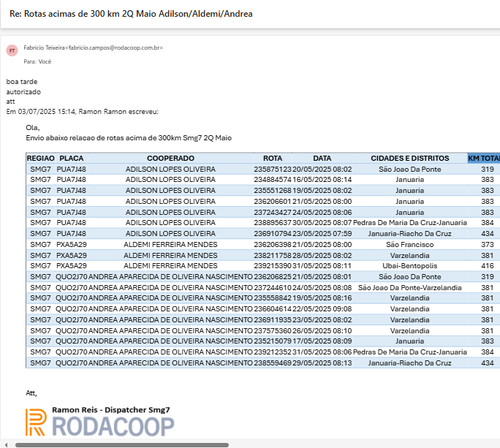The image size is (500, 448).
Task: Click route number 236604614
Action: click(273, 309)
